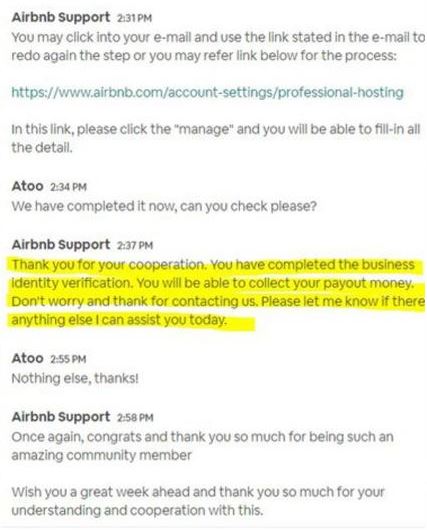
Task: Click the 2:58 PM timestamp
Action: (135, 417)
